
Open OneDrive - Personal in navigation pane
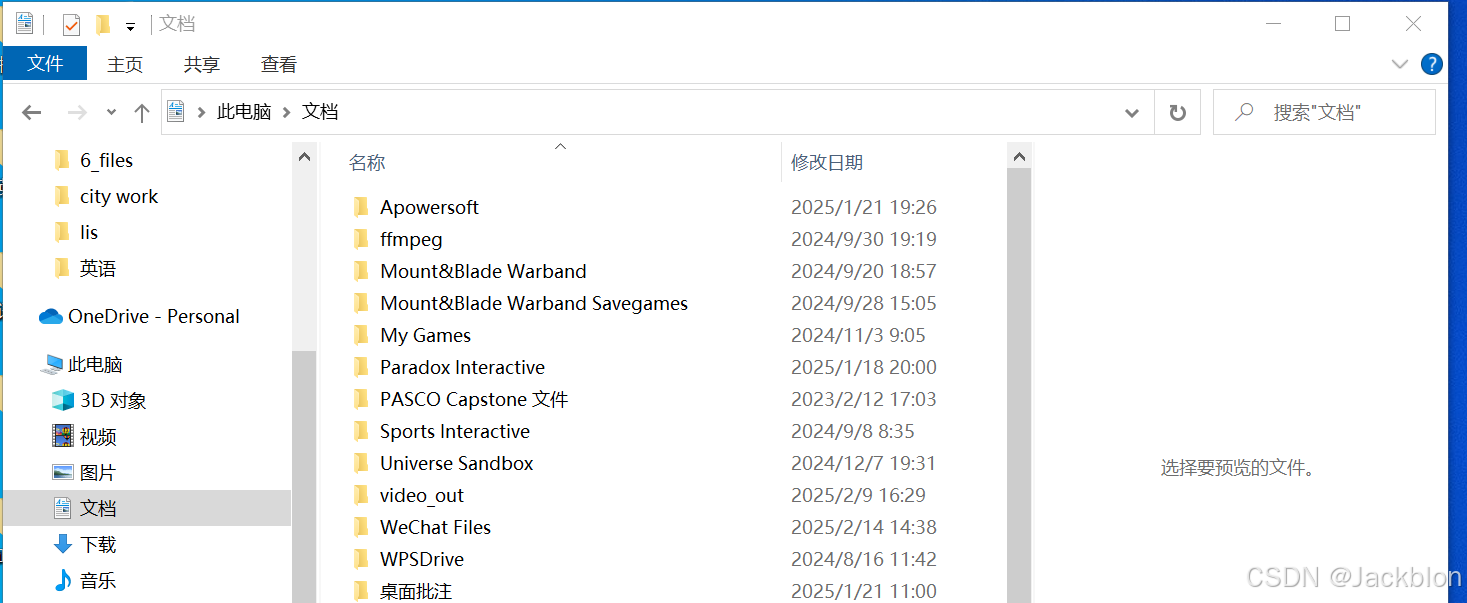click(x=153, y=316)
